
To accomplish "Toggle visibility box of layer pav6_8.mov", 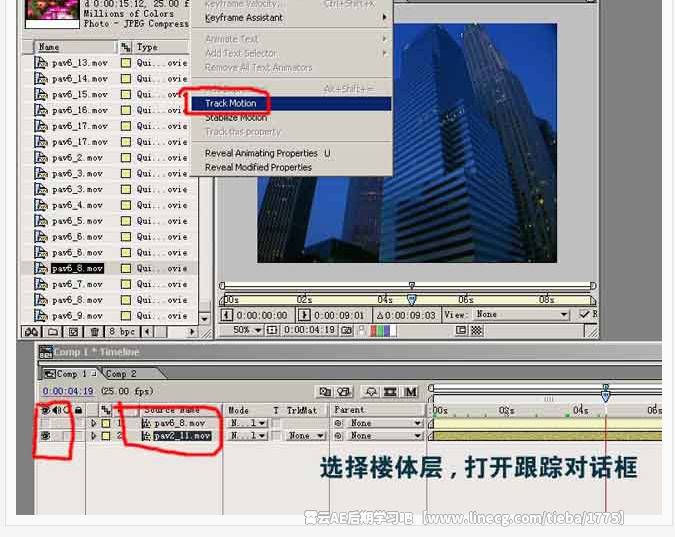I will [45, 423].
